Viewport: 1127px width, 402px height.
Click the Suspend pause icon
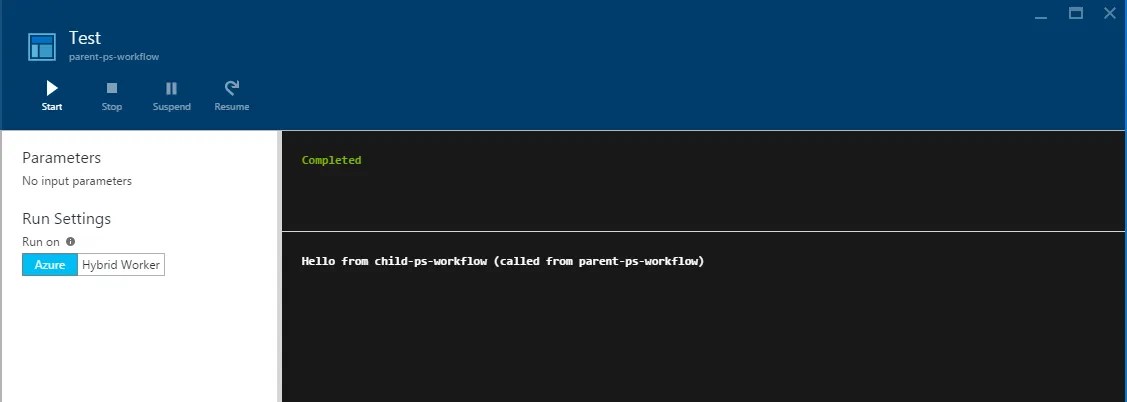click(x=171, y=88)
